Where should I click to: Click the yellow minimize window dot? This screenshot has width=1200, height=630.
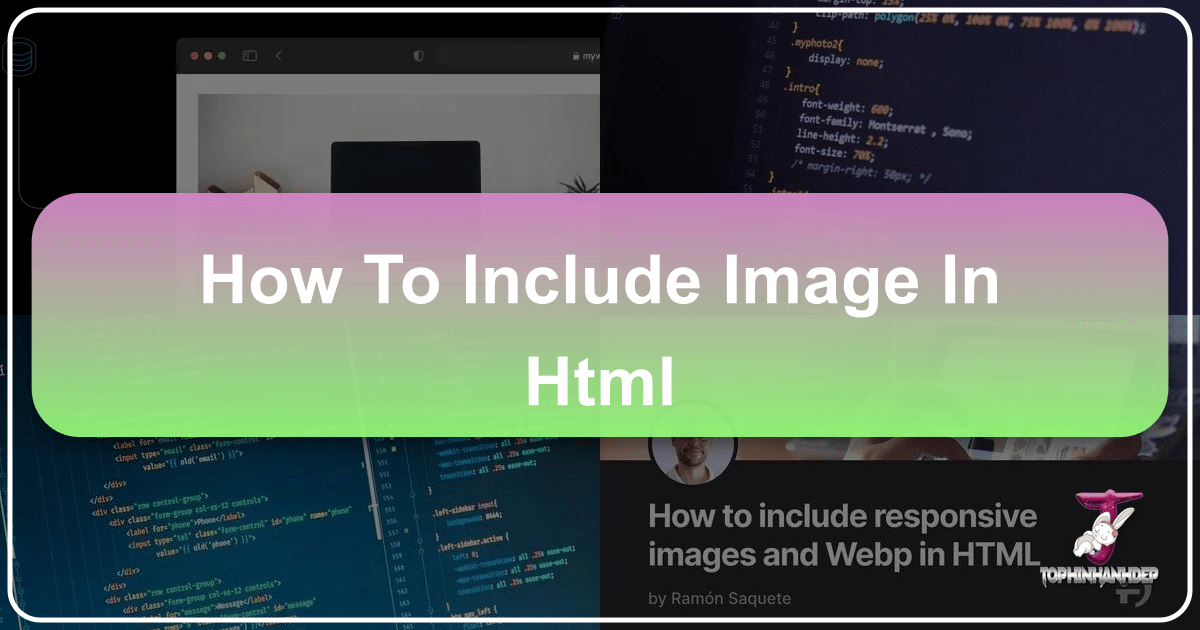pos(210,56)
